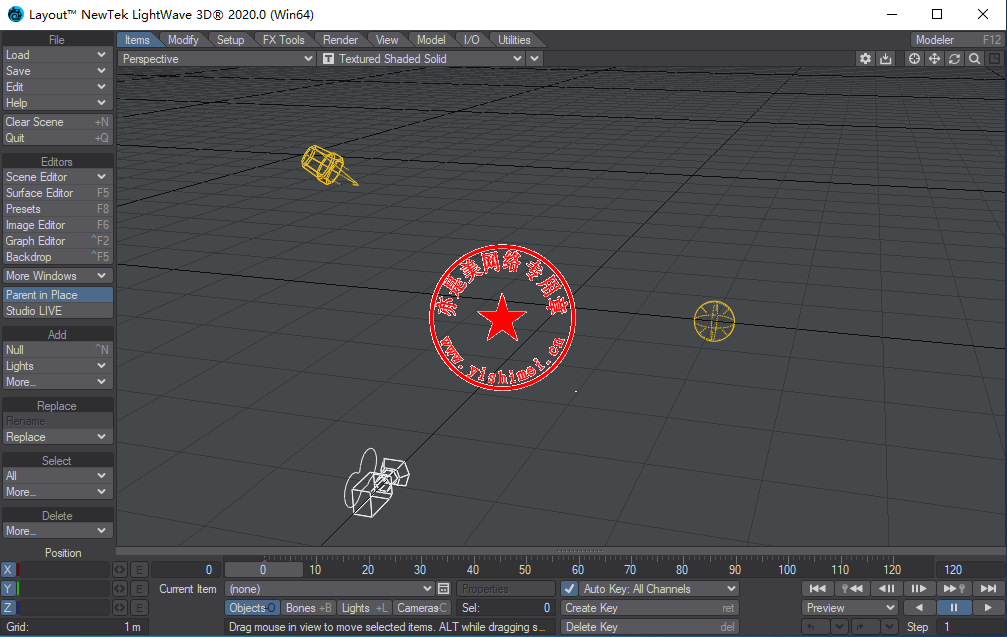
Task: Click the viewport center target icon
Action: click(914, 58)
